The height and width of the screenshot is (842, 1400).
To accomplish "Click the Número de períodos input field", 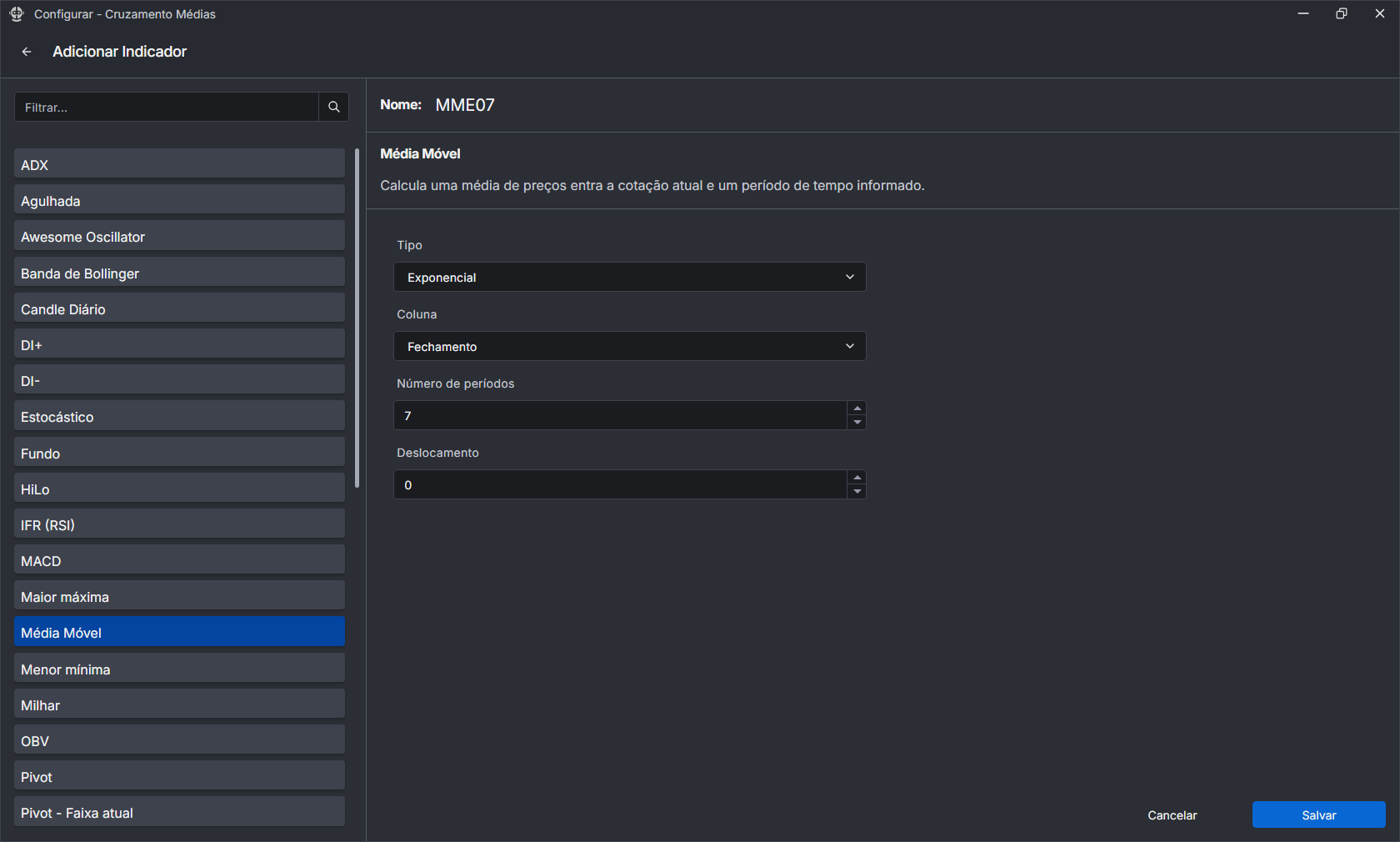I will [621, 416].
